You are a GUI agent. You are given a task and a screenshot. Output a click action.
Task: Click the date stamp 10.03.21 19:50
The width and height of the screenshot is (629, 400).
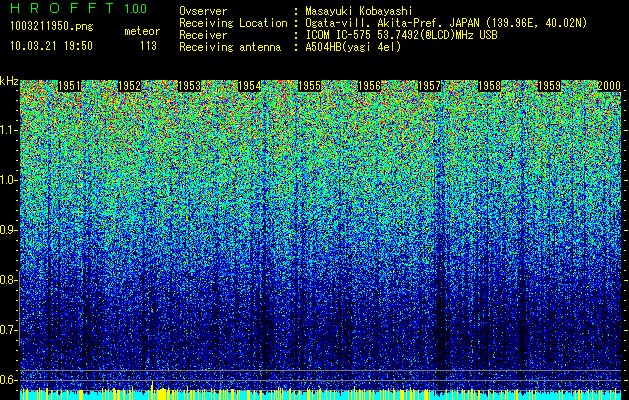click(51, 46)
